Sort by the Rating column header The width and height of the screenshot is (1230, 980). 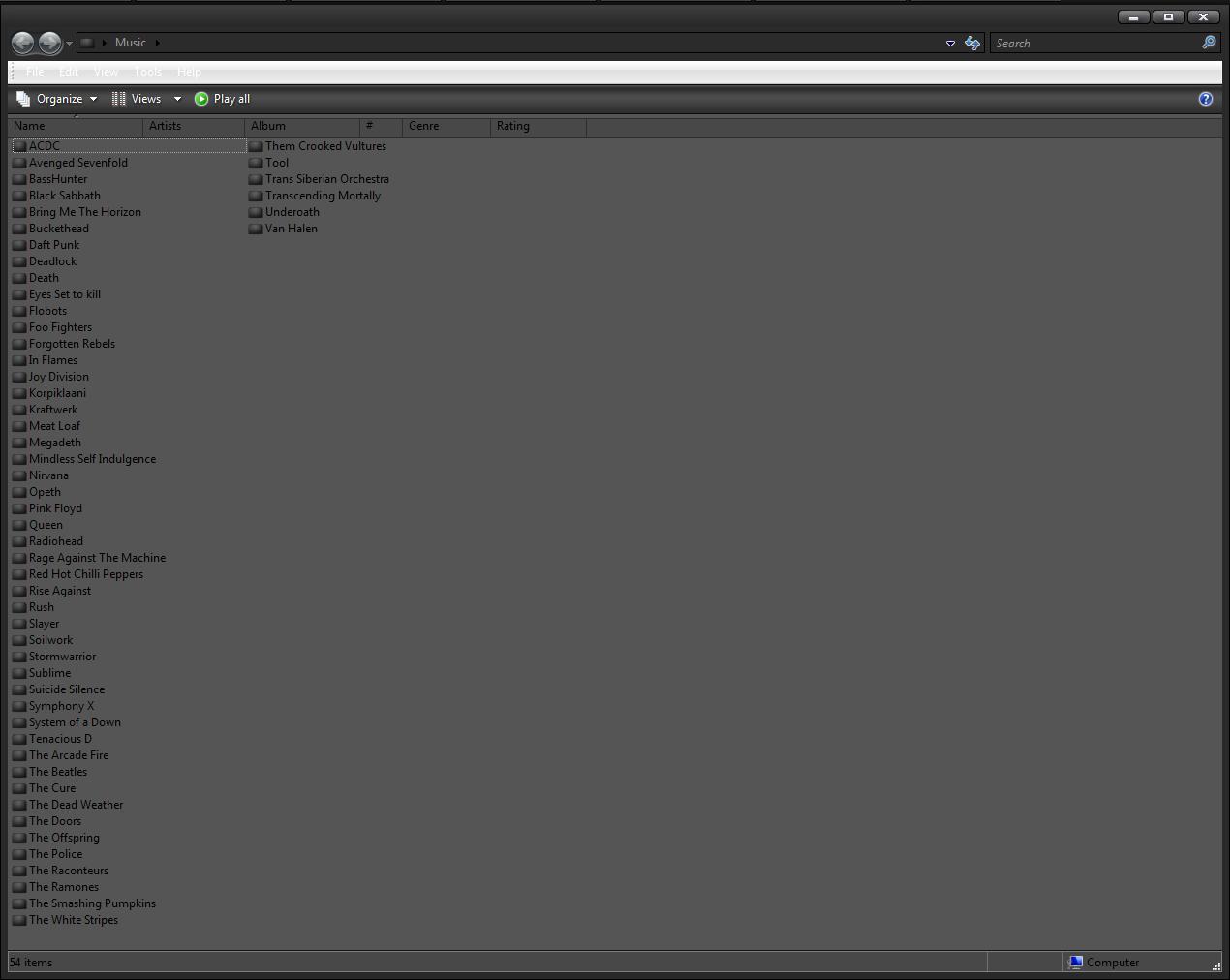click(x=538, y=126)
